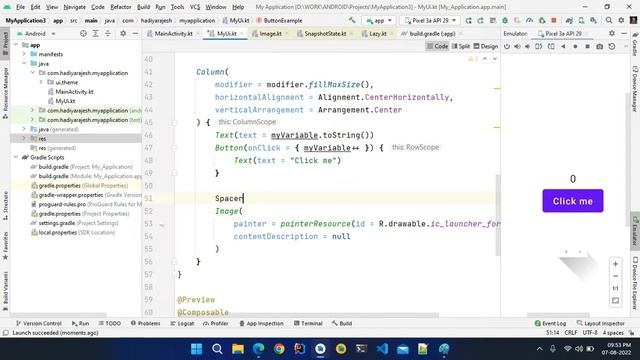The height and width of the screenshot is (360, 640).
Task: Toggle Resource Manager side tab
Action: pyautogui.click(x=5, y=93)
